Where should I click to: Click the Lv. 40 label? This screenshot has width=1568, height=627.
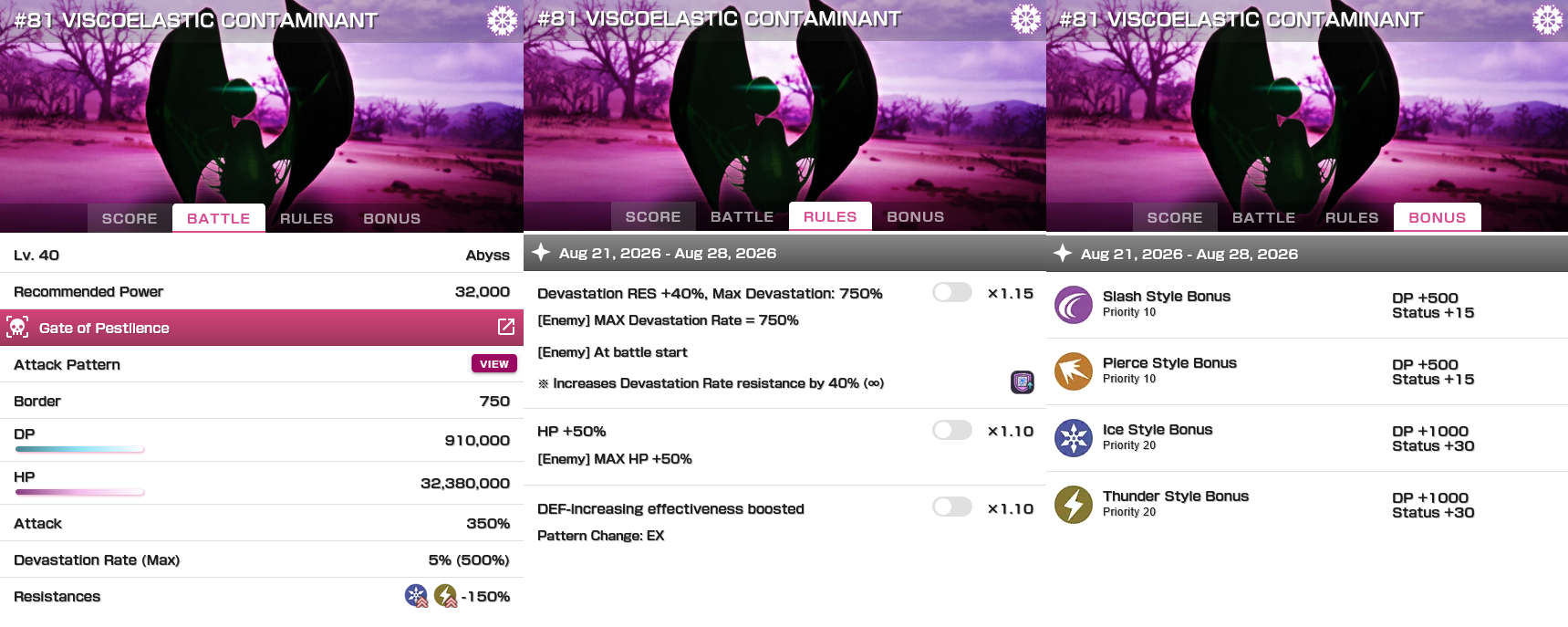(x=36, y=255)
